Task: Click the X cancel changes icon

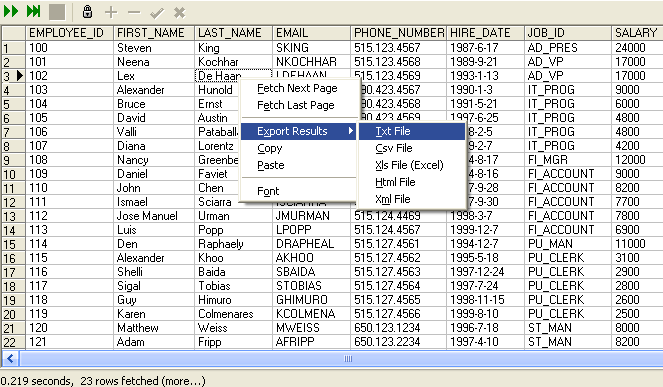Action: point(180,13)
